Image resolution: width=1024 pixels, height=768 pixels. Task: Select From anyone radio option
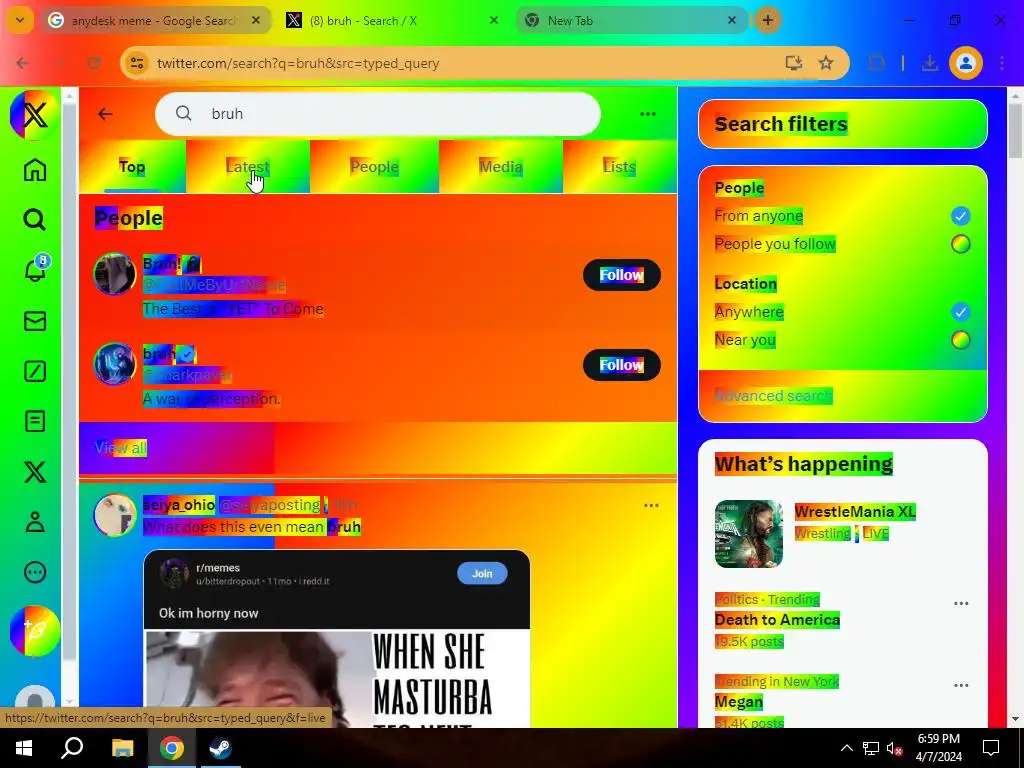click(960, 216)
